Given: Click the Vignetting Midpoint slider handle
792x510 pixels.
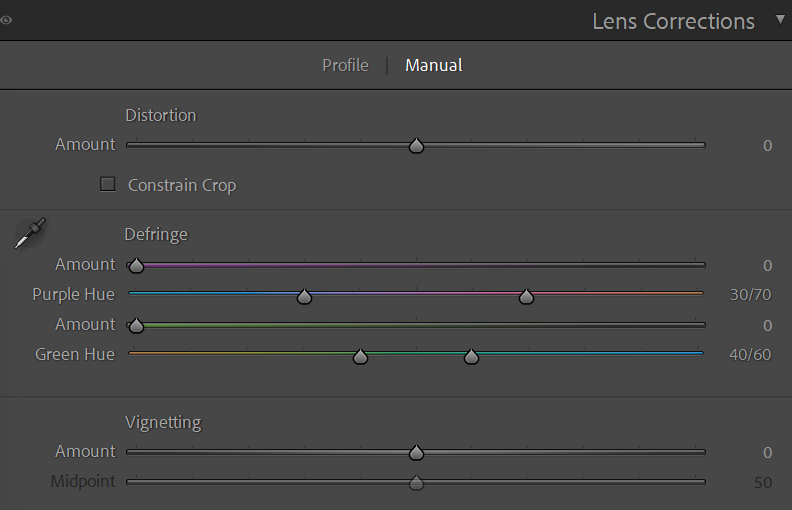Looking at the screenshot, I should pyautogui.click(x=416, y=483).
